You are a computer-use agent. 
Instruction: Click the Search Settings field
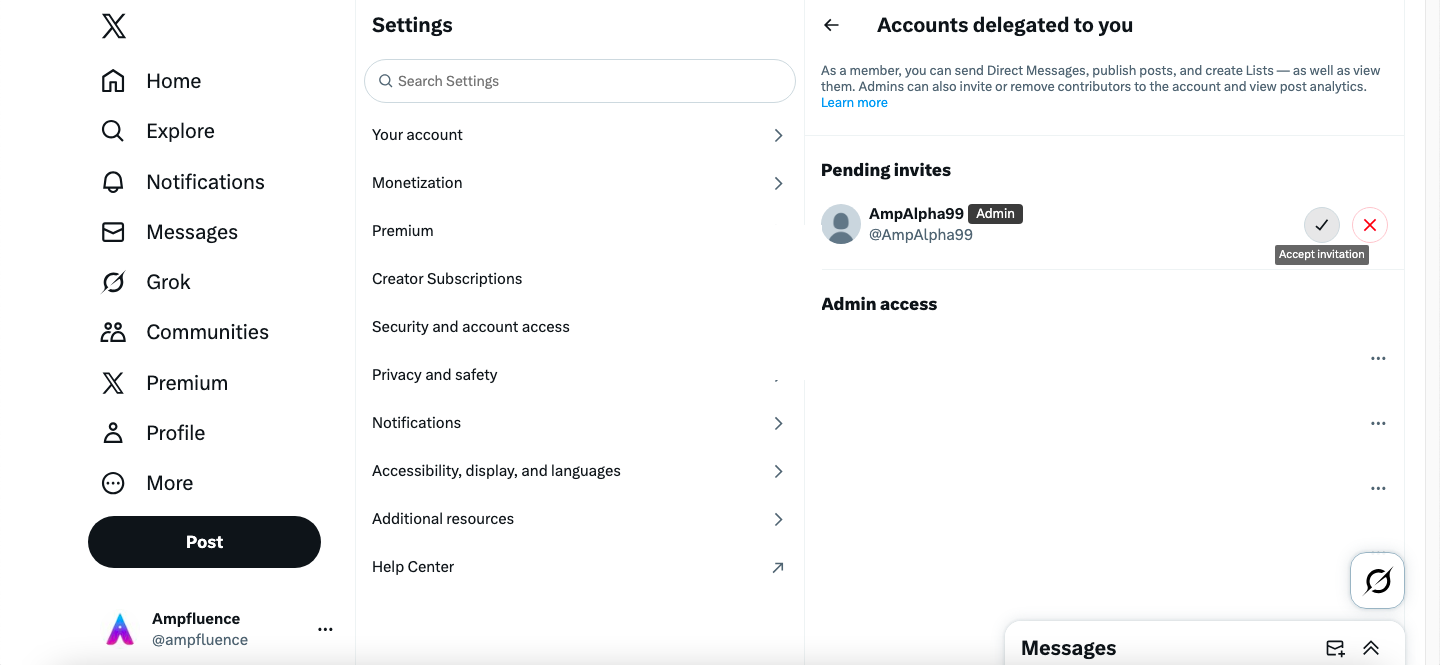tap(580, 81)
